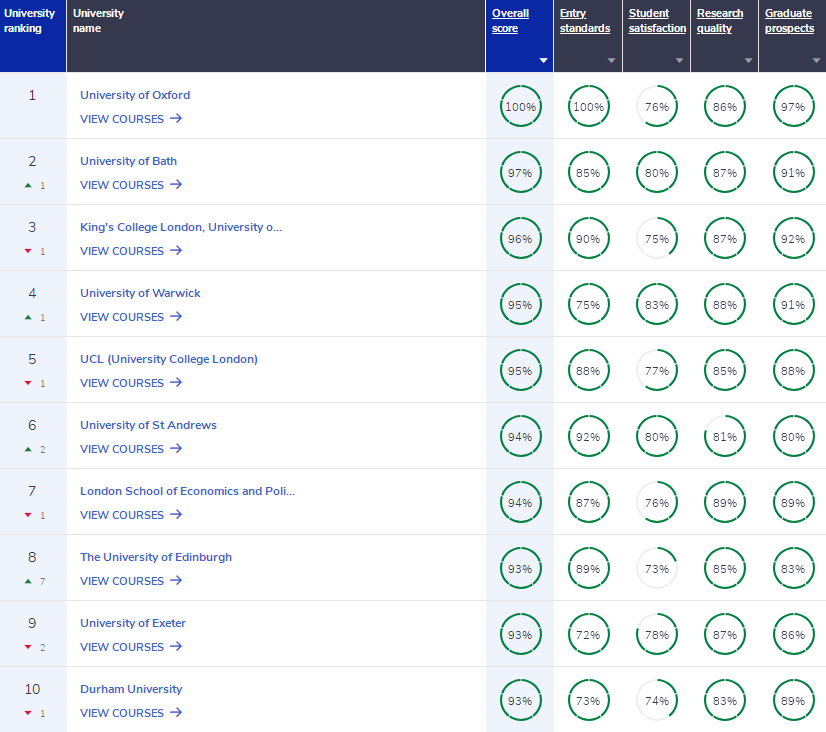View courses for King's College London
Viewport: 826px width, 732px height.
131,251
